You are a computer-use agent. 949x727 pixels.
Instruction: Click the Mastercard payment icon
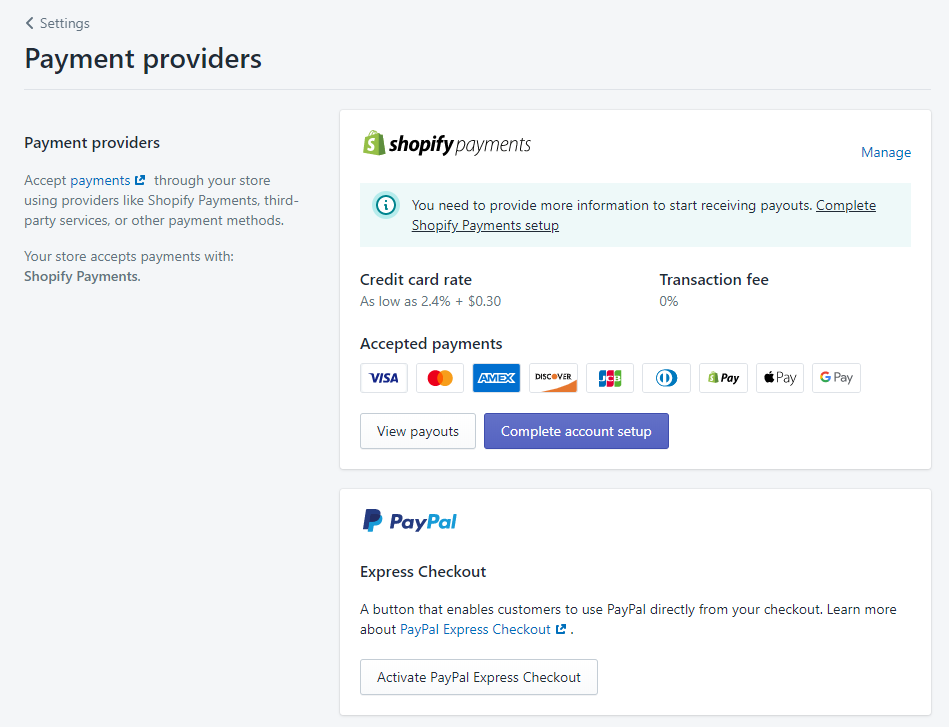point(440,378)
